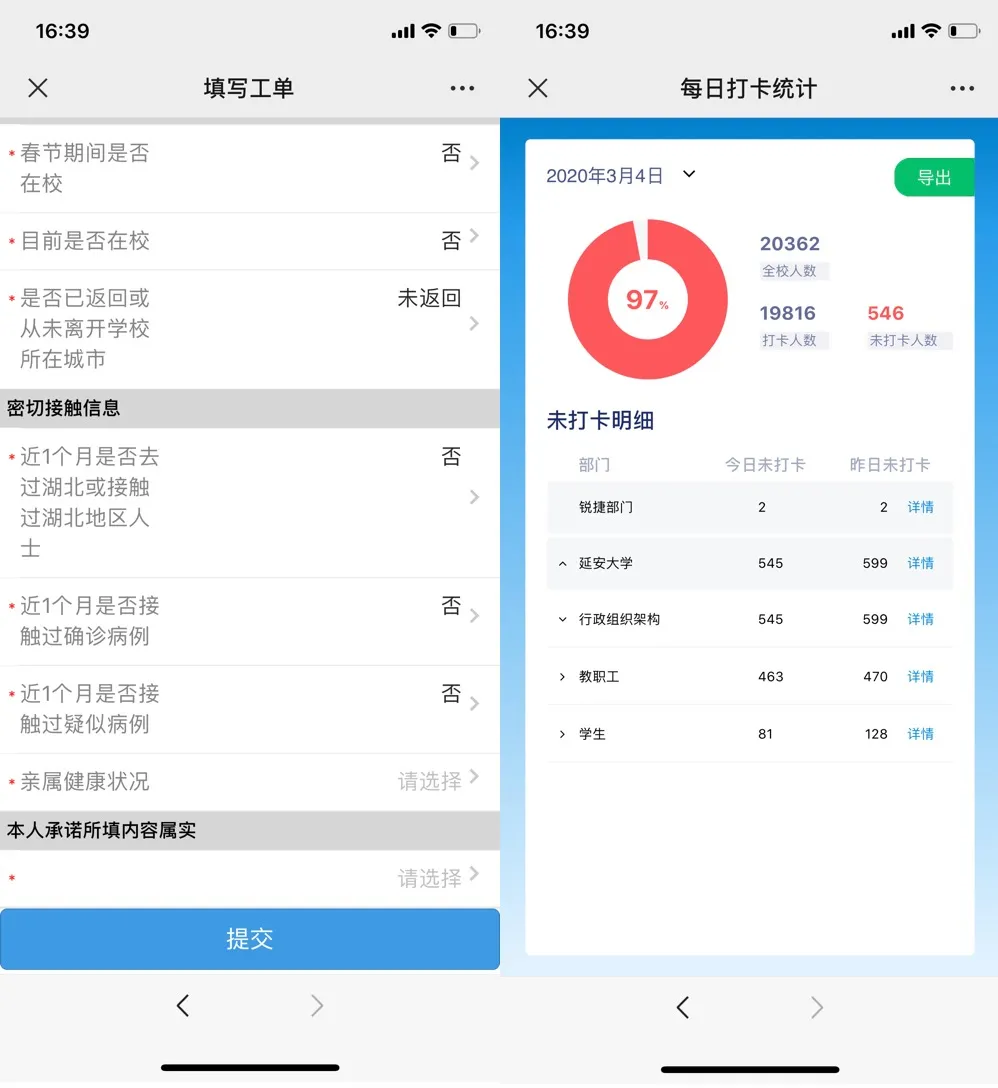998x1088 pixels.
Task: Collapse the 行政组织架构 row
Action: 563,620
